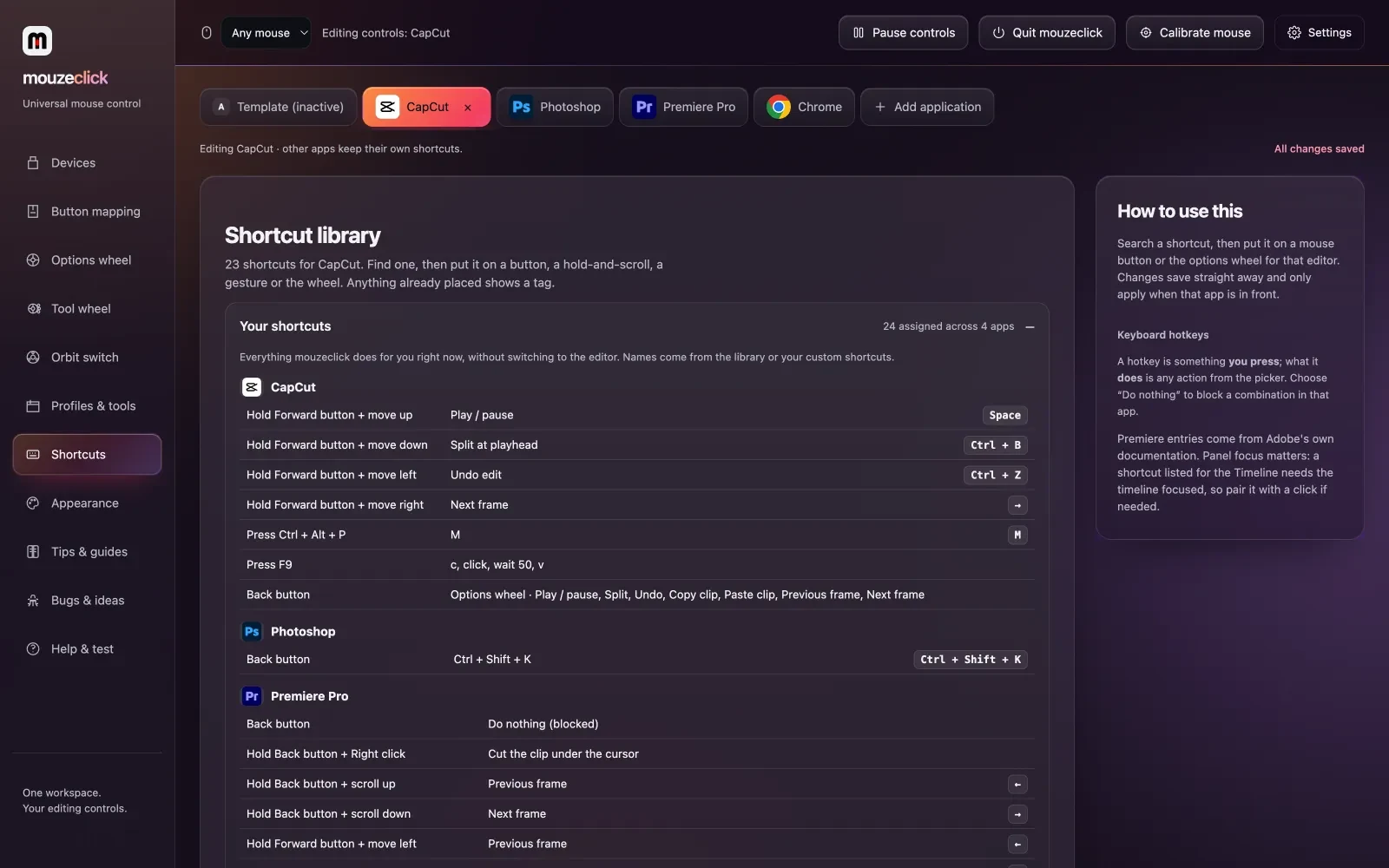Click the Orbit switch sidebar icon
Viewport: 1389px width, 868px height.
(33, 358)
